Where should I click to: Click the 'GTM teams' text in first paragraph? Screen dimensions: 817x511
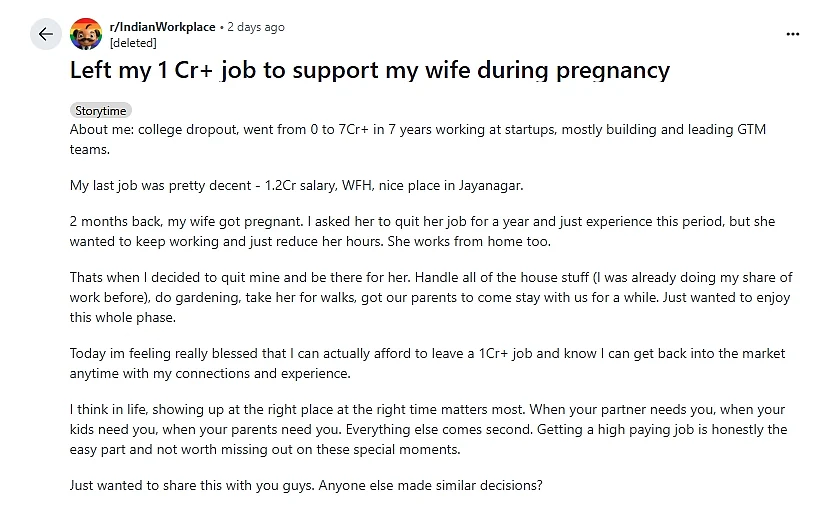pyautogui.click(x=751, y=130)
